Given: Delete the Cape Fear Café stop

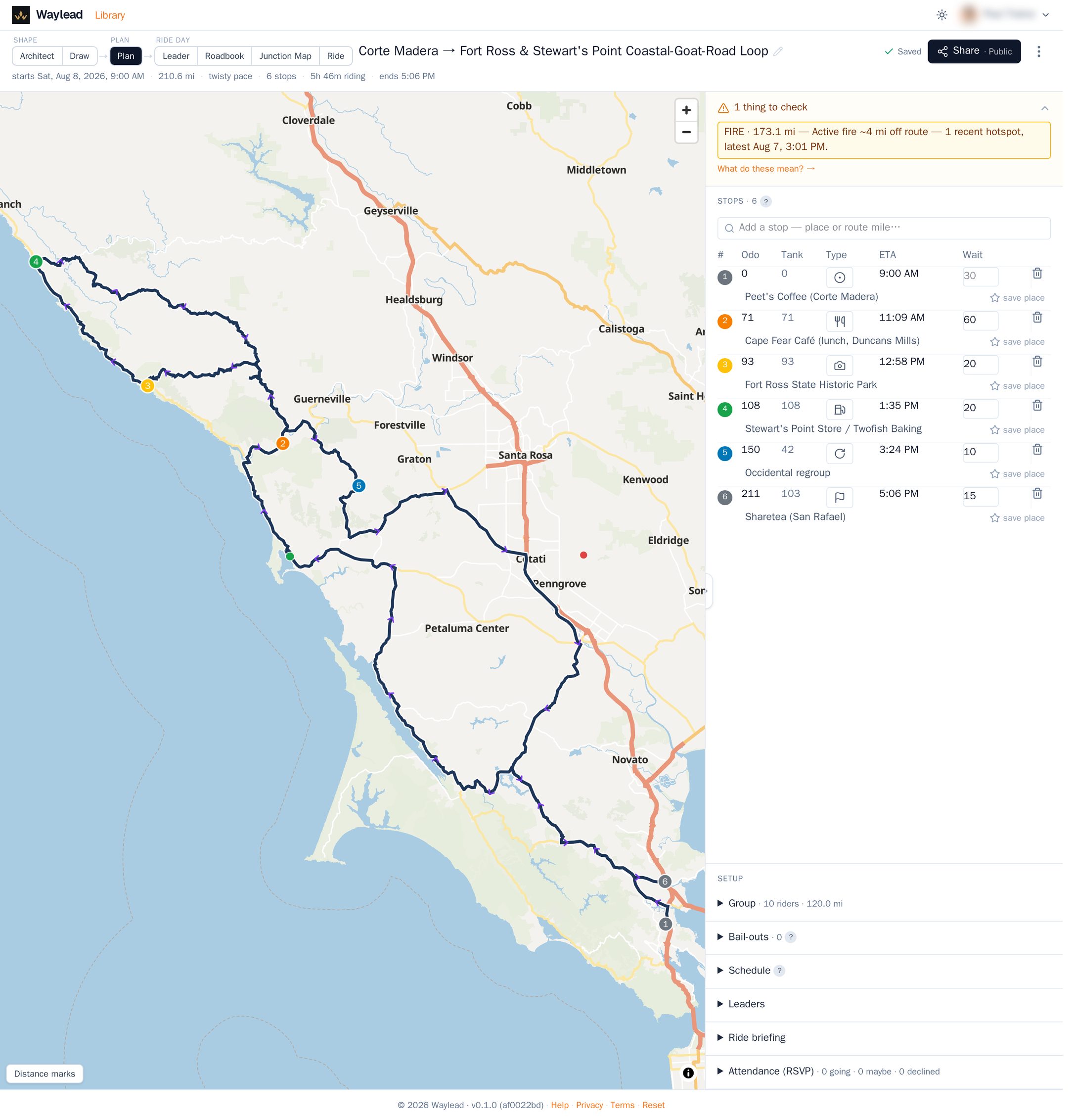Looking at the screenshot, I should [1037, 318].
